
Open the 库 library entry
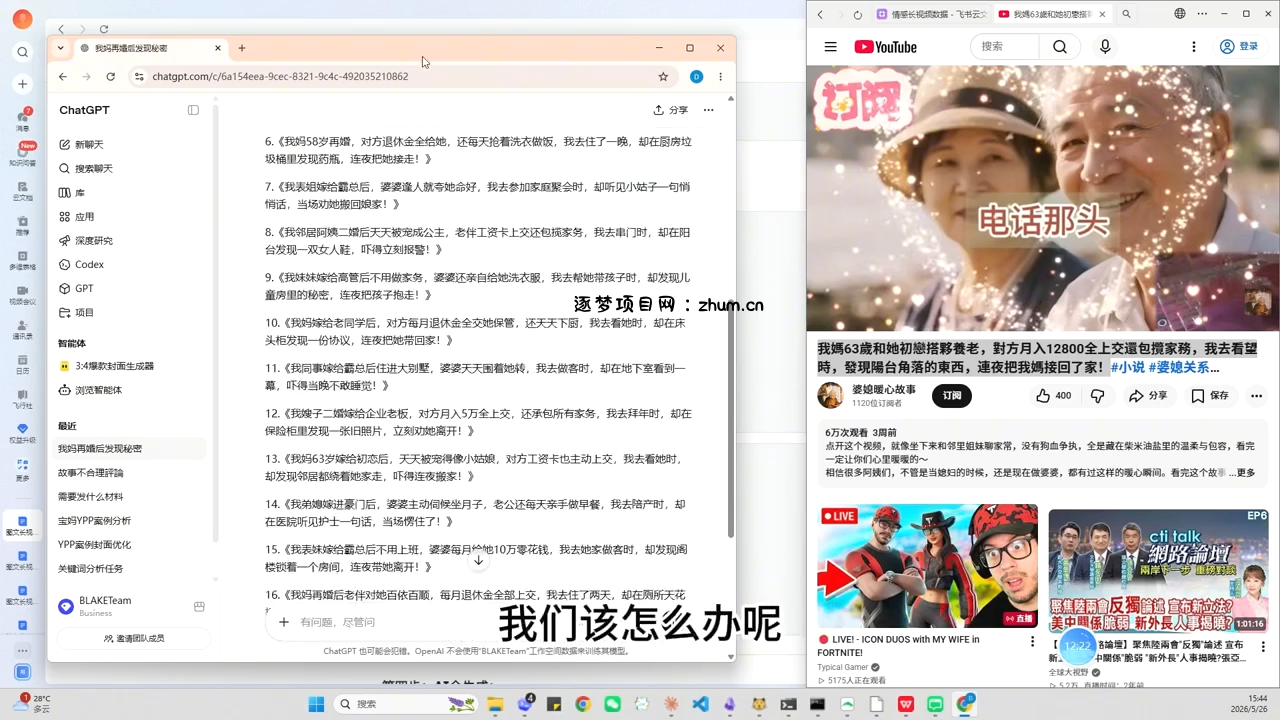72,193
